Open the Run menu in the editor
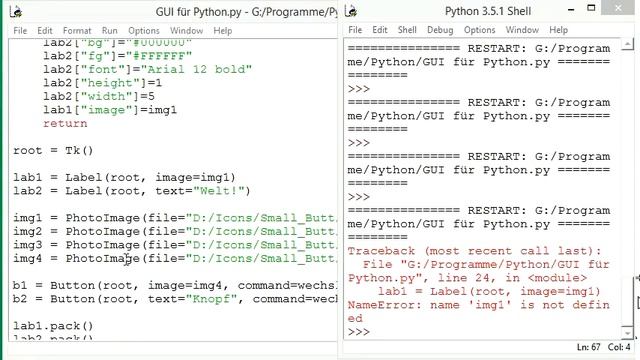The height and width of the screenshot is (360, 640). 109,31
